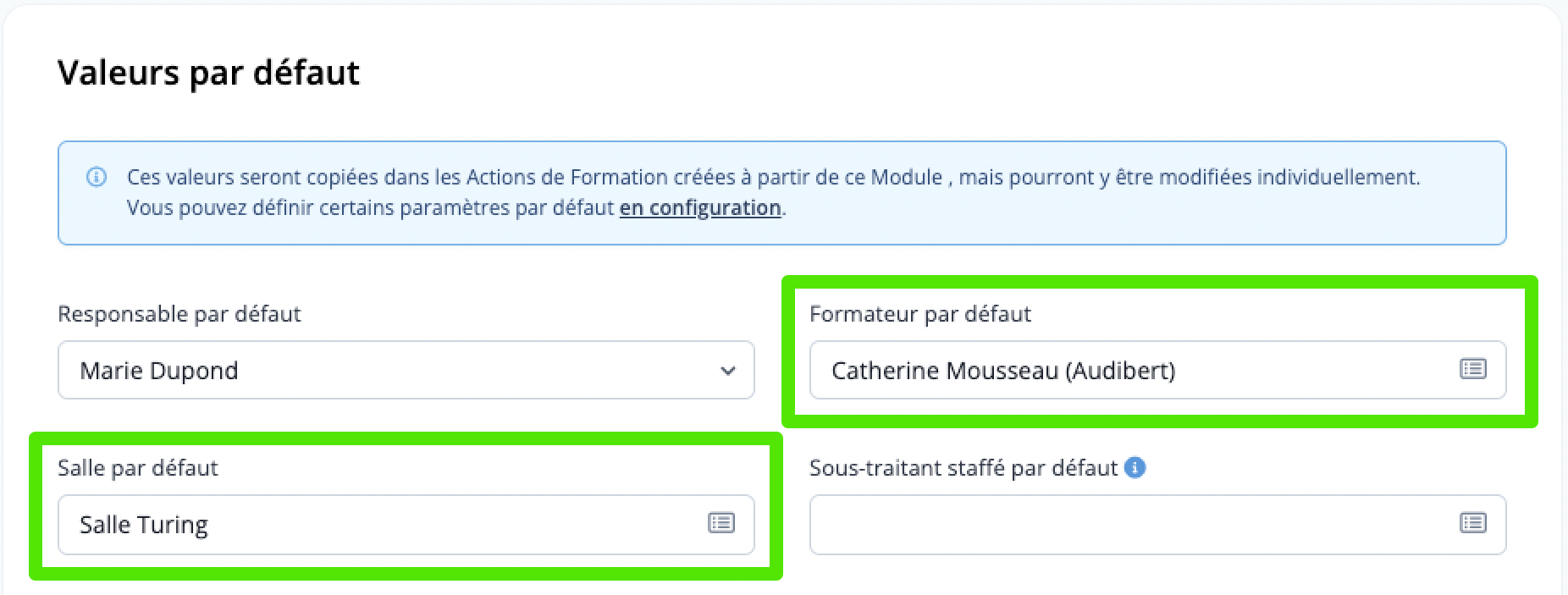Image resolution: width=1568 pixels, height=595 pixels.
Task: Click the empty Sous-traitant staffé par défaut field
Action: [x=1158, y=525]
